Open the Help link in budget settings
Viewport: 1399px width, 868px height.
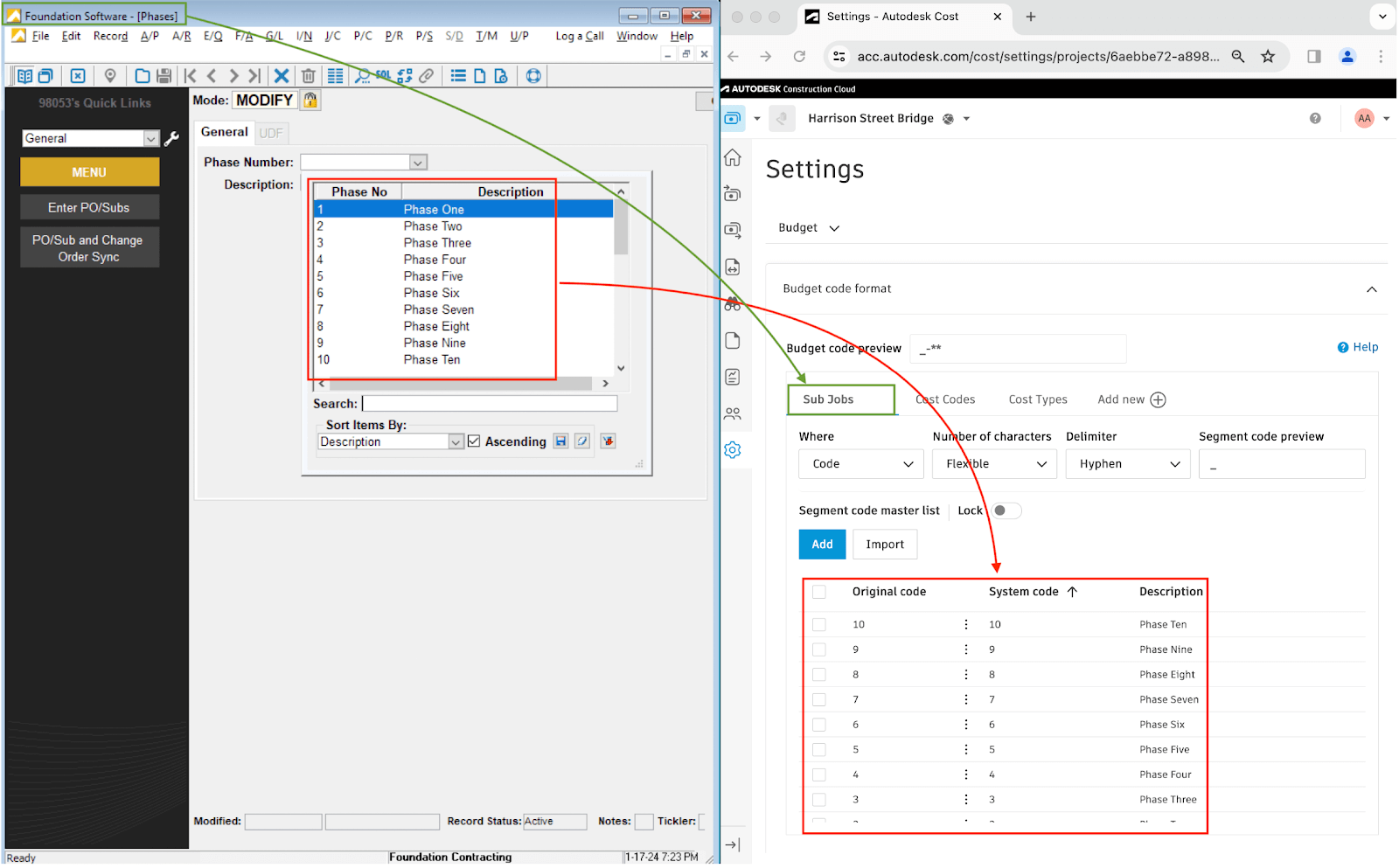1358,347
